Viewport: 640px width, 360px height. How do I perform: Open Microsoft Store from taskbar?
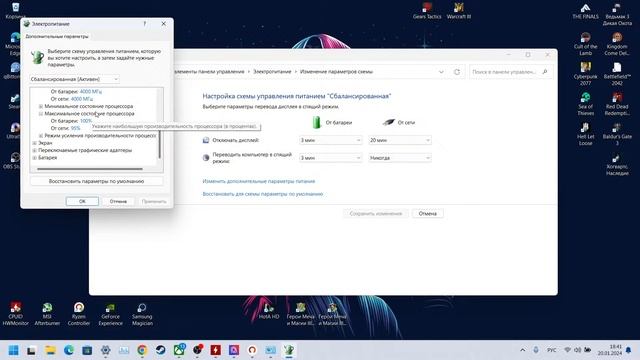point(87,350)
